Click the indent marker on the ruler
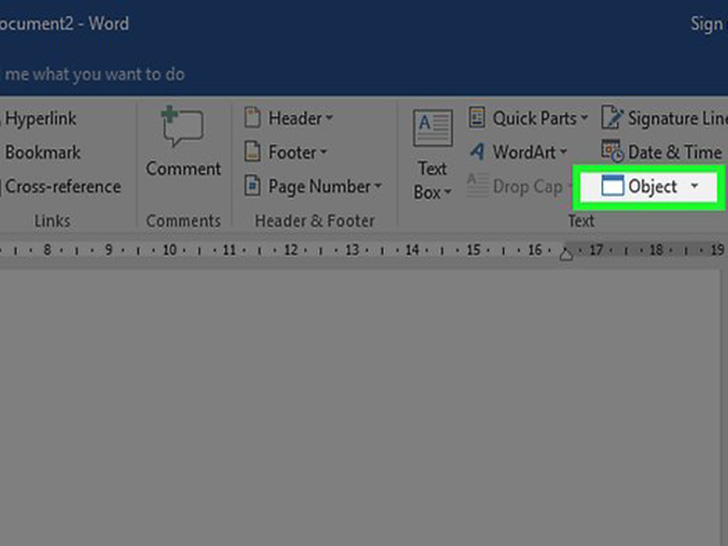 tap(566, 254)
